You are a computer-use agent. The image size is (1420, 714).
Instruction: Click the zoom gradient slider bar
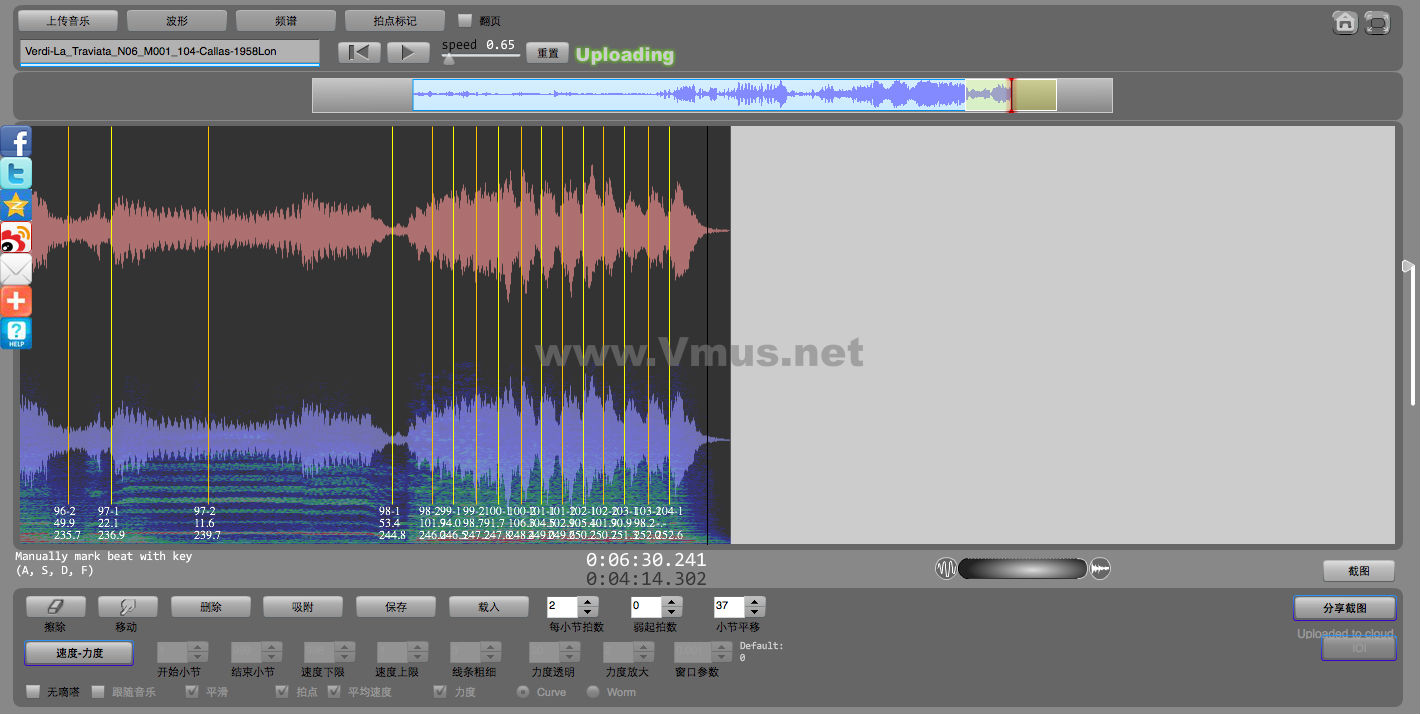click(1023, 569)
